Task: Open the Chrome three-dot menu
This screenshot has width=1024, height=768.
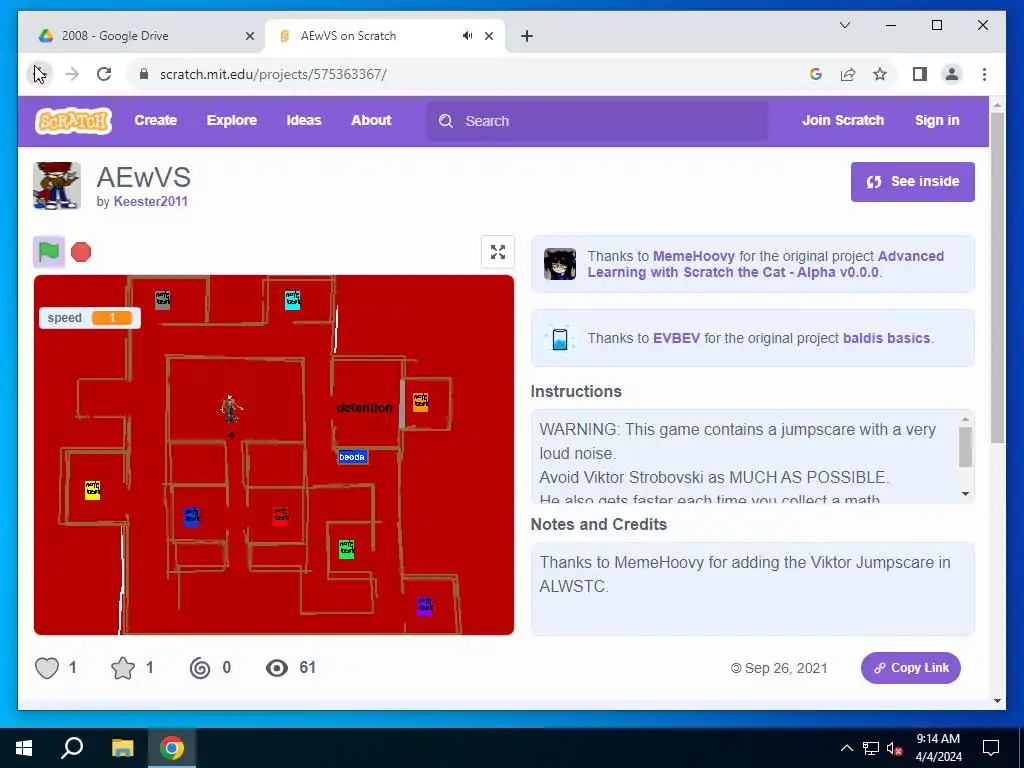Action: tap(984, 74)
